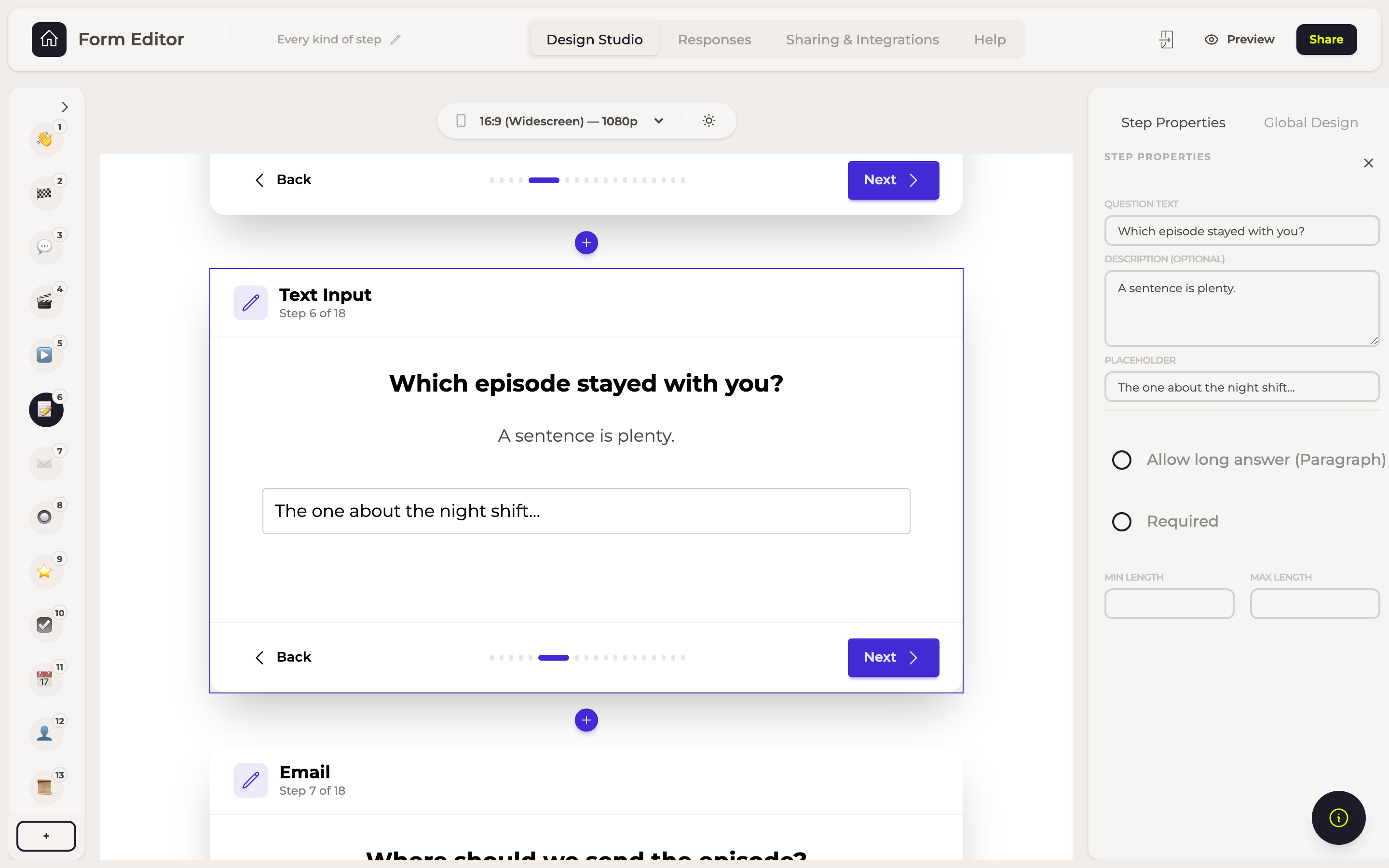Select step 2 checkered flag icon
The width and height of the screenshot is (1389, 868).
(x=45, y=193)
